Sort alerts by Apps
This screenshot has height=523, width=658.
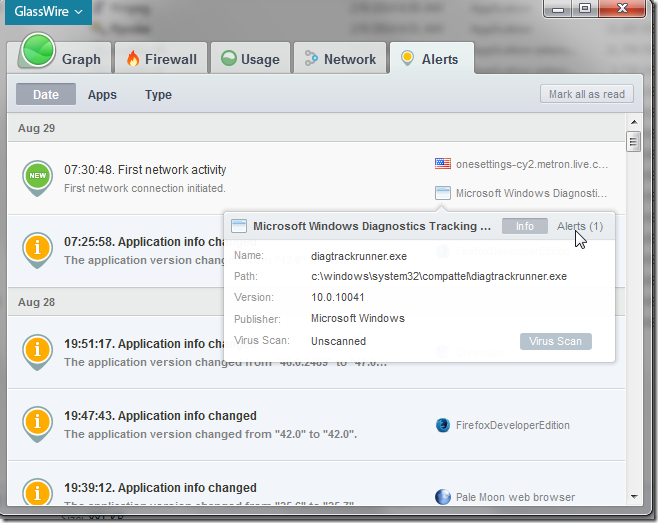click(102, 94)
